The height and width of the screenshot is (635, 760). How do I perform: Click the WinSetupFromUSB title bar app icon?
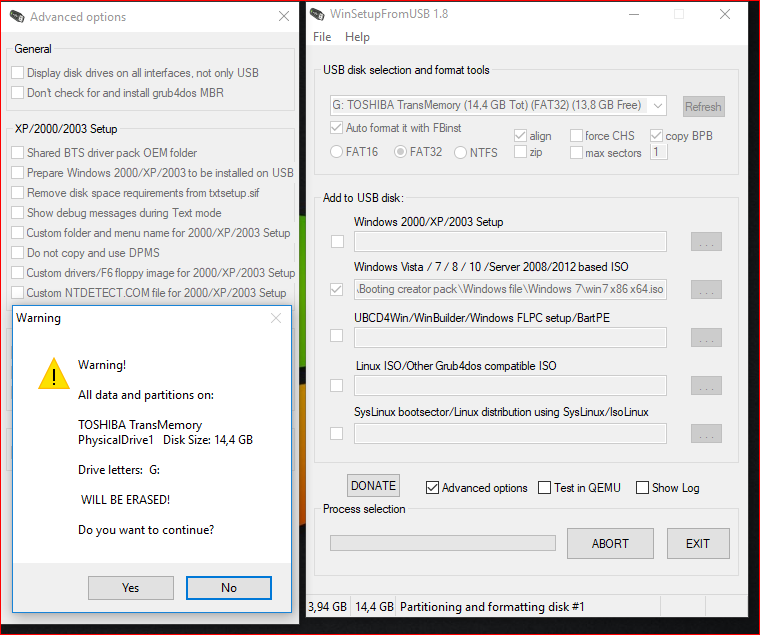[x=317, y=14]
